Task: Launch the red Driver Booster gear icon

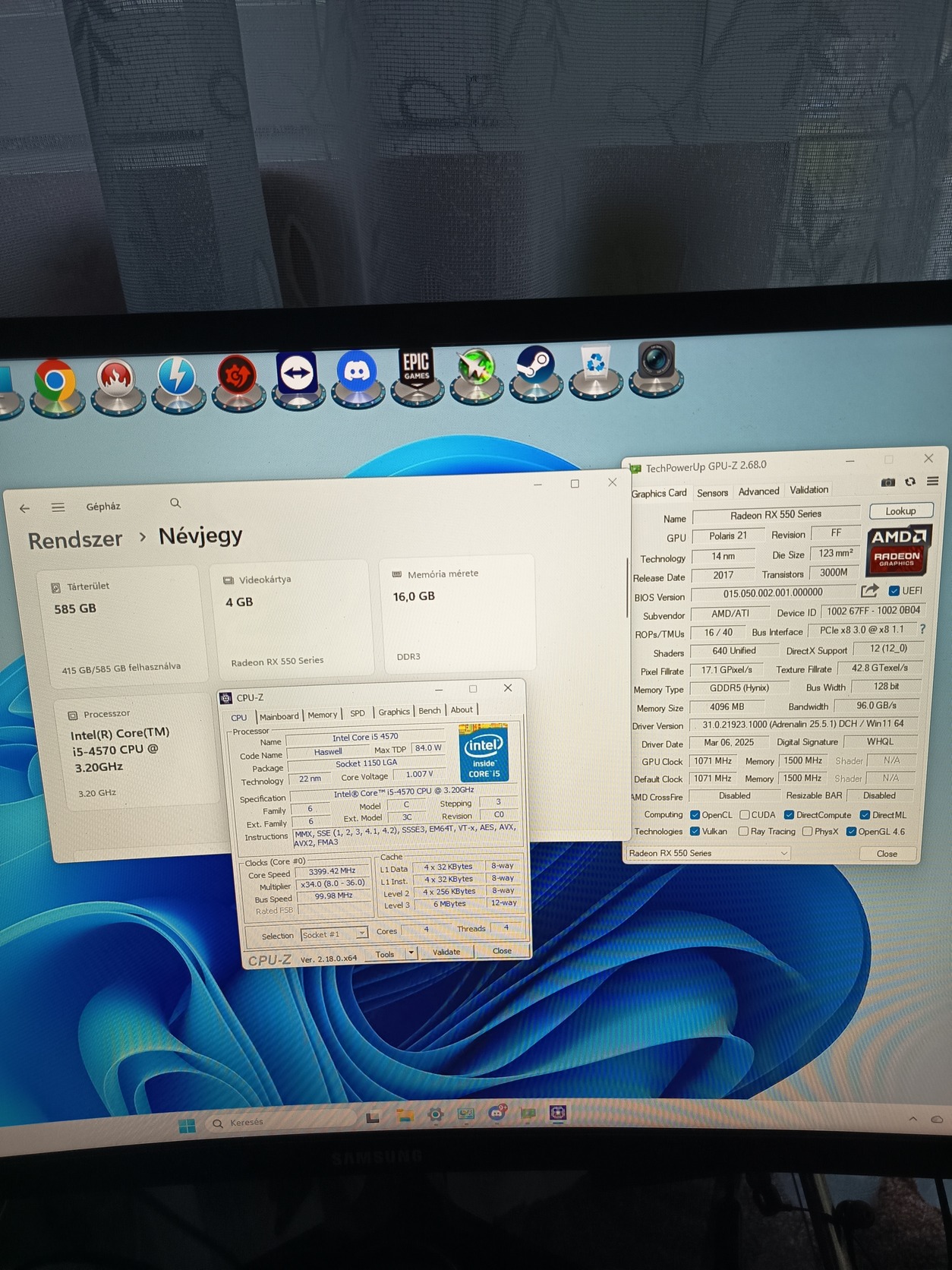Action: [x=238, y=375]
